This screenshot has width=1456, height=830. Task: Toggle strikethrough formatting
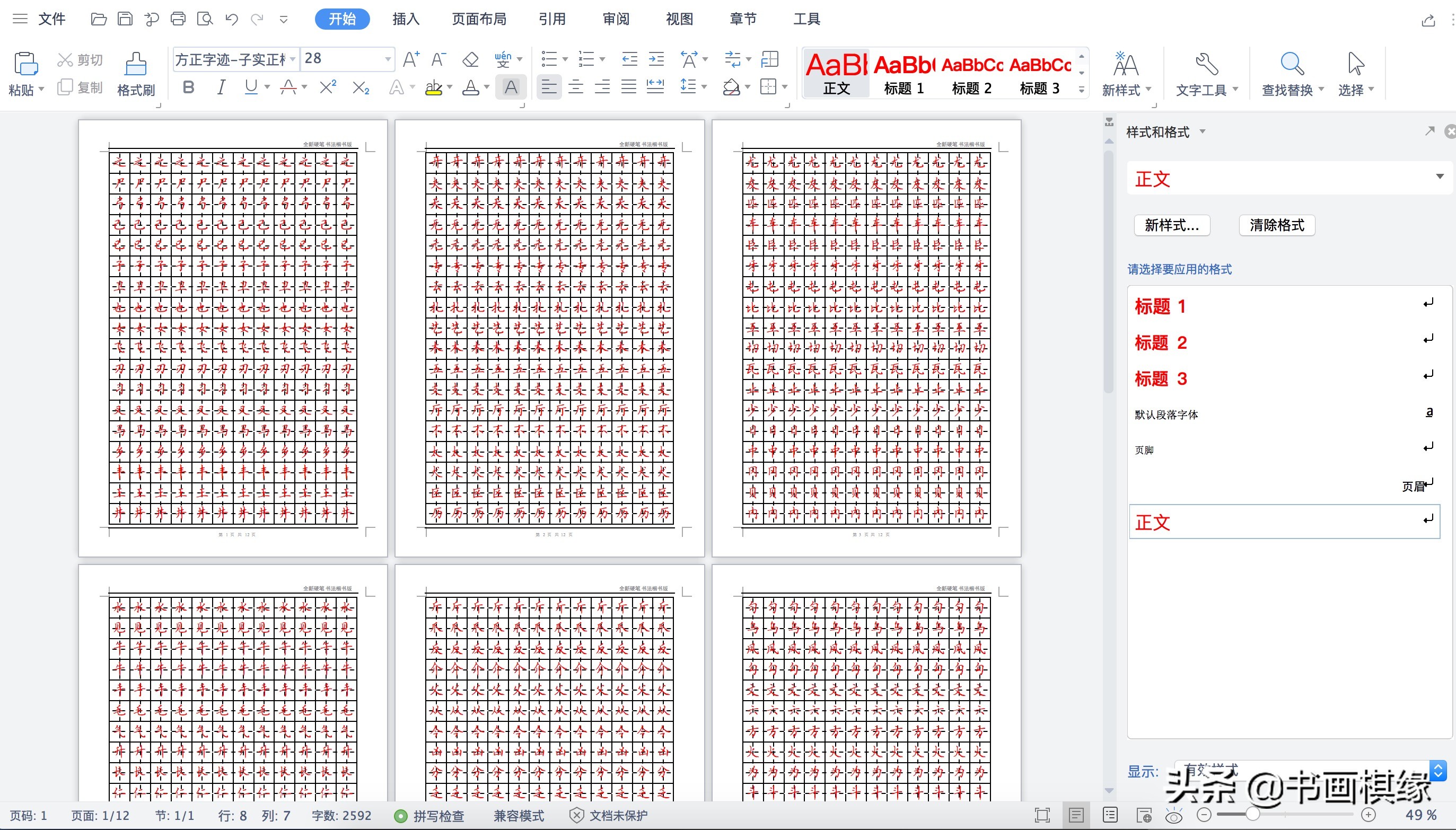288,87
